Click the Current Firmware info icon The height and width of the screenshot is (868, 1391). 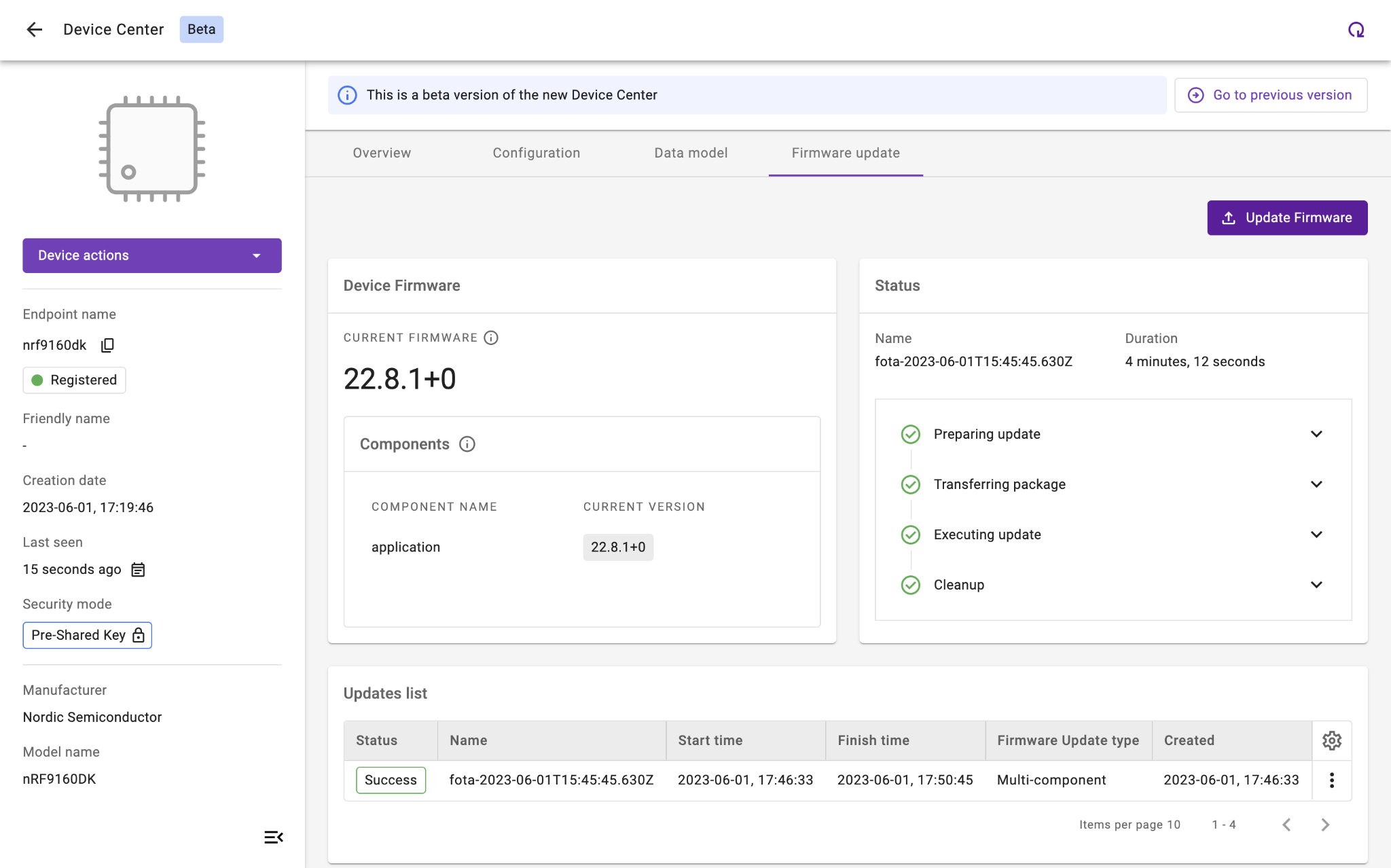[491, 338]
